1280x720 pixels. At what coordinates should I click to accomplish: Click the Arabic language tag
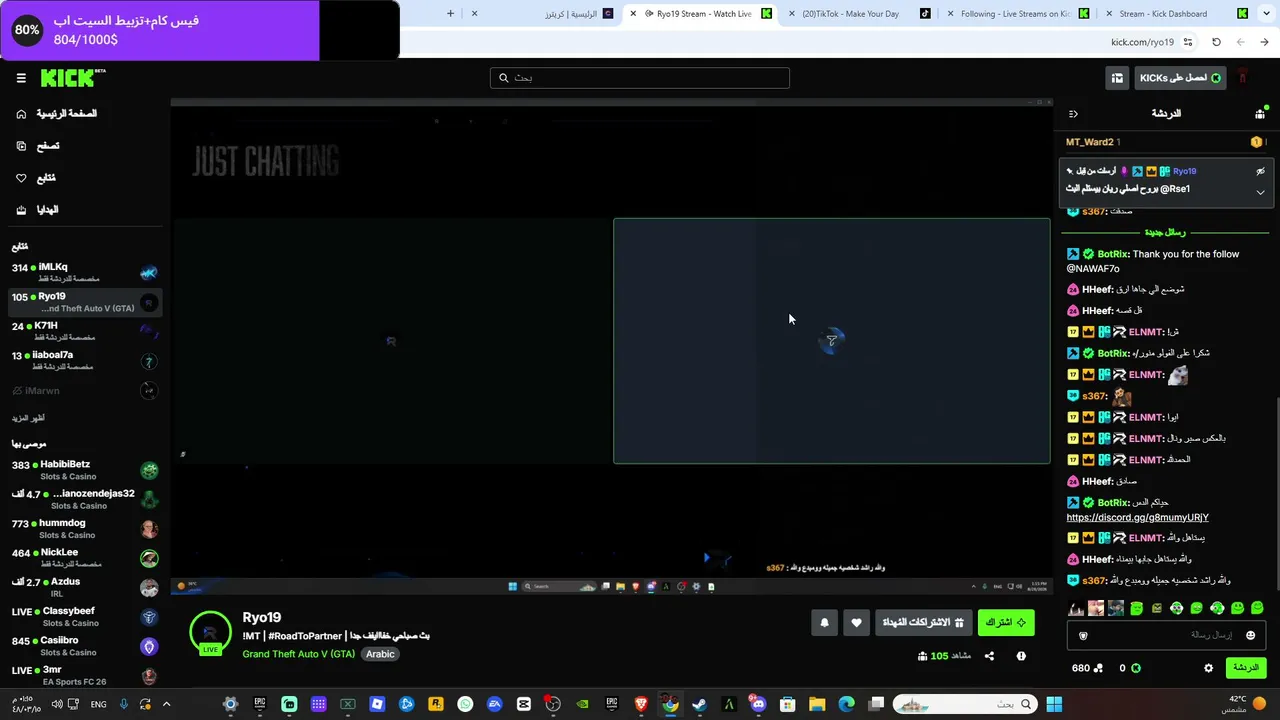pyautogui.click(x=380, y=654)
